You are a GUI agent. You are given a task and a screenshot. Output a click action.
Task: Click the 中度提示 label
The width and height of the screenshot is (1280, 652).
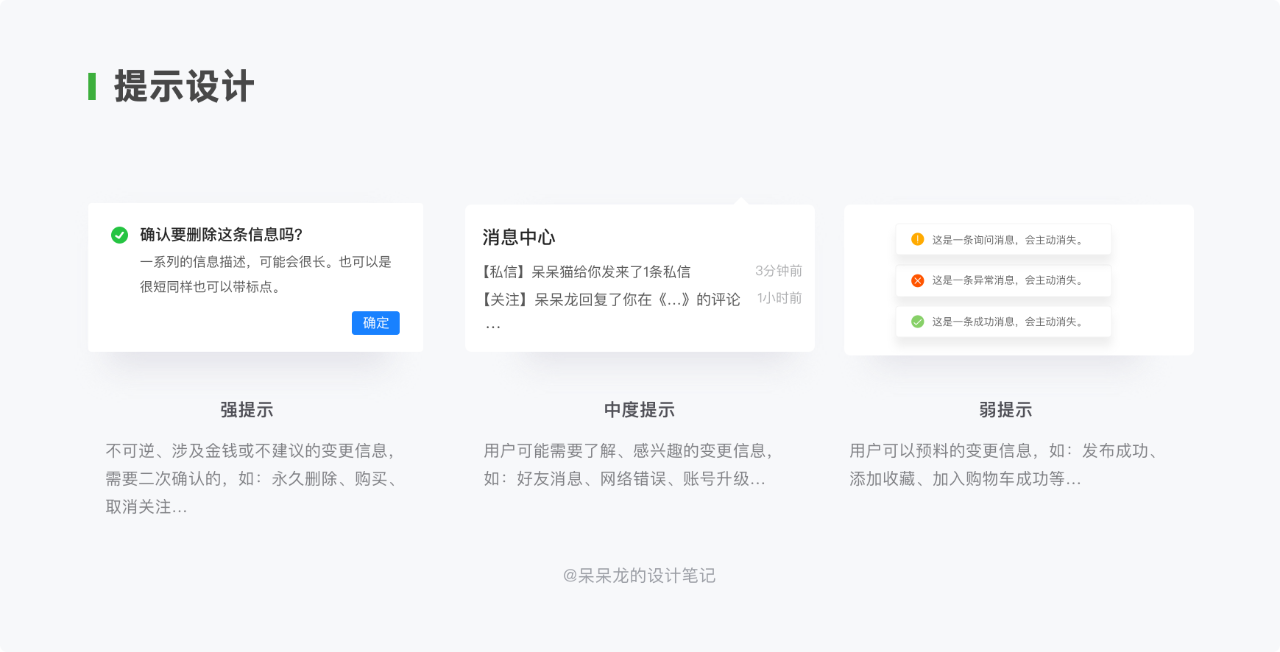[x=639, y=410]
